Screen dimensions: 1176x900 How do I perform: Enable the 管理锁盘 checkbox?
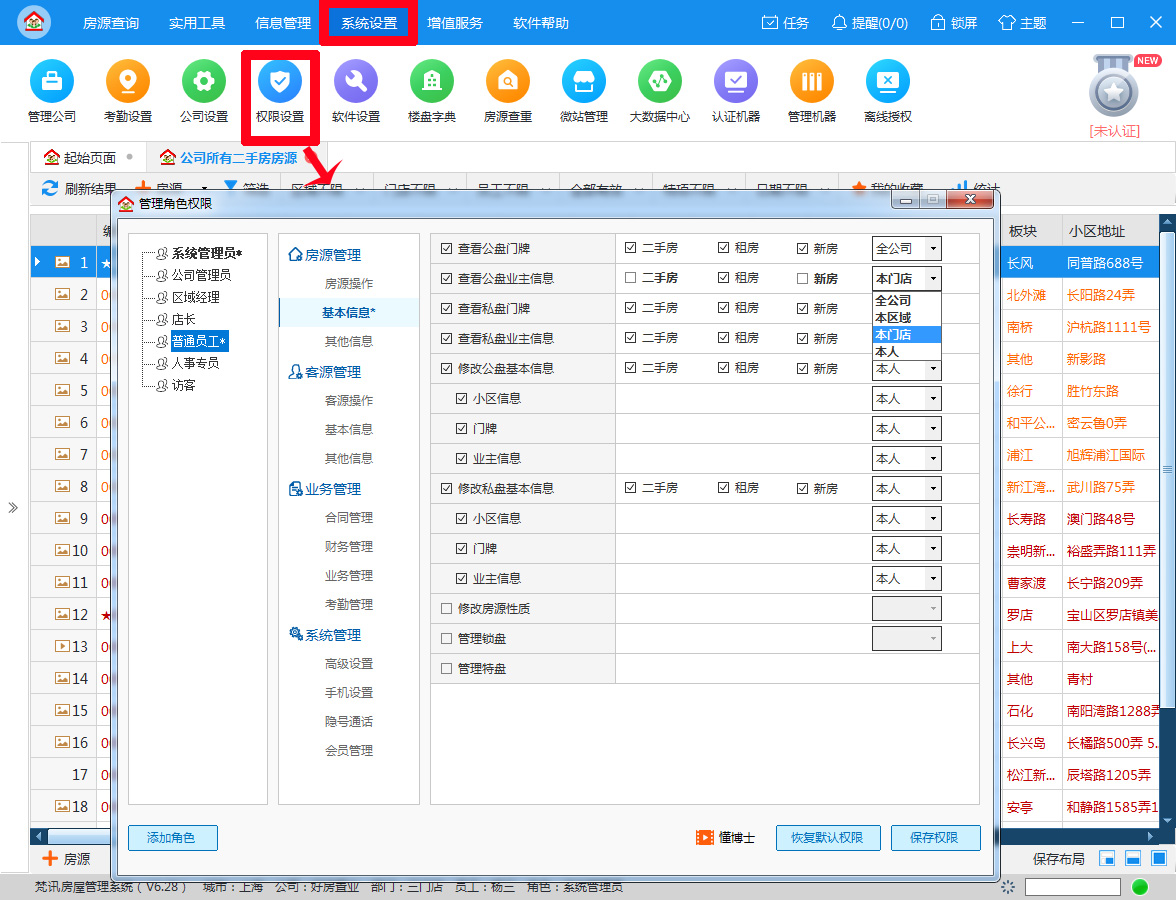click(x=446, y=638)
